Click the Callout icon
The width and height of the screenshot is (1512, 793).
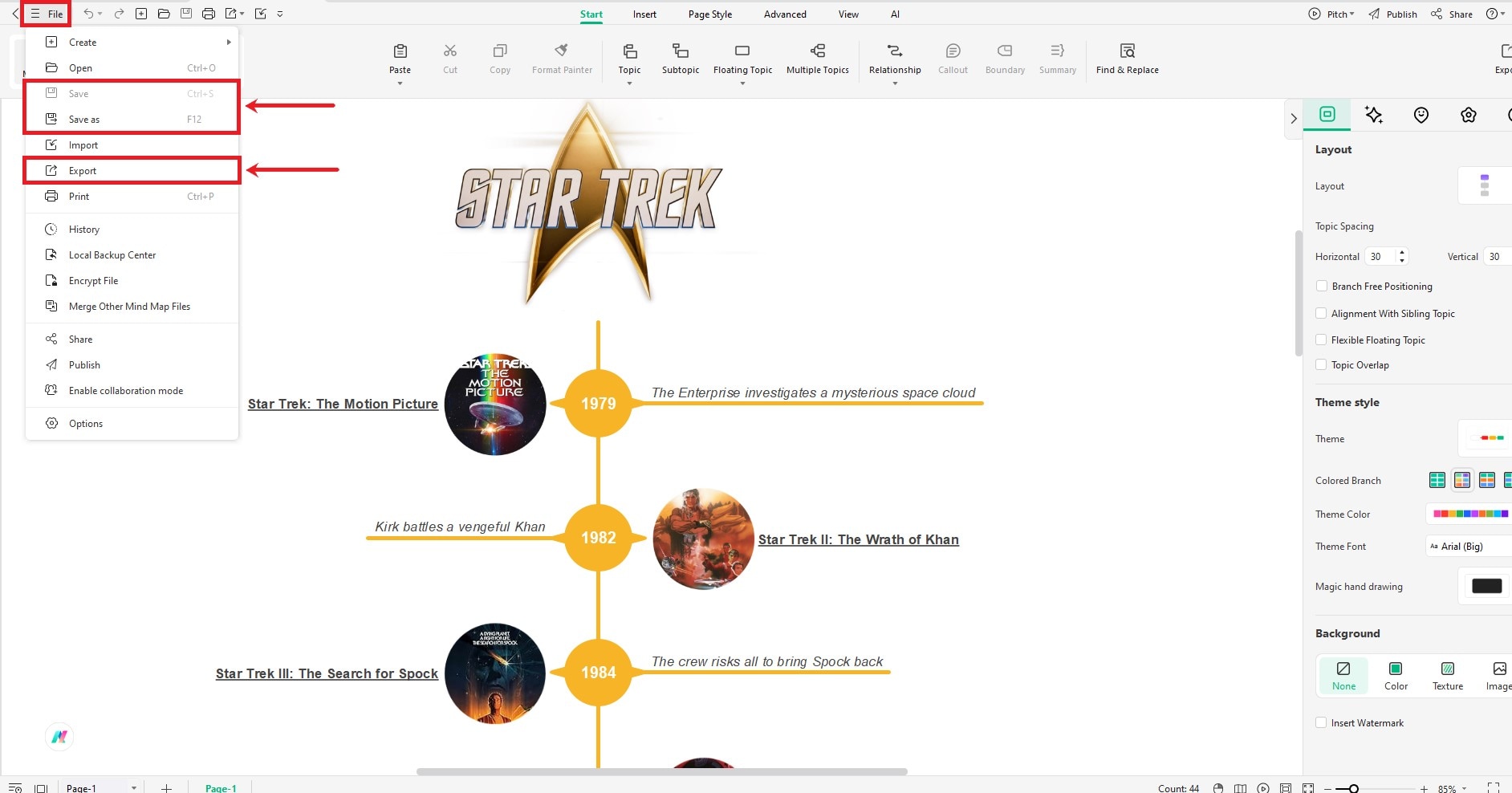[953, 51]
